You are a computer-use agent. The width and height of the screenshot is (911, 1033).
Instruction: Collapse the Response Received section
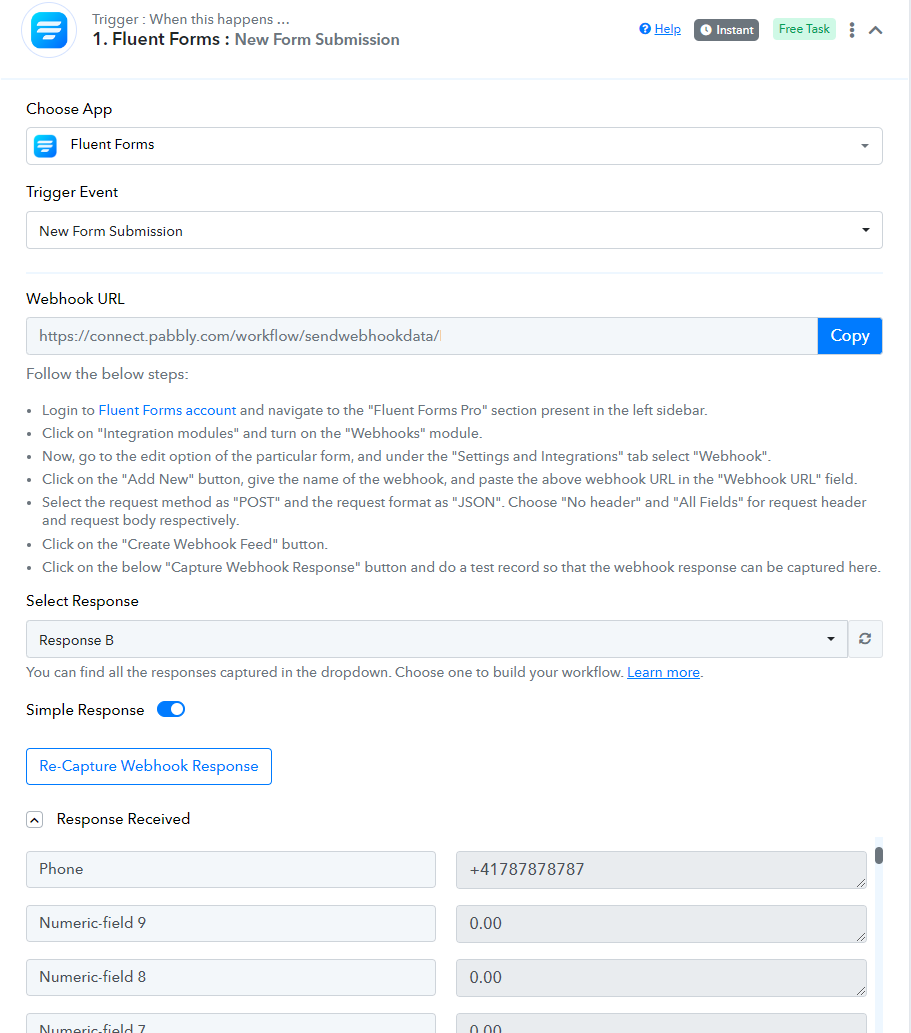(35, 820)
